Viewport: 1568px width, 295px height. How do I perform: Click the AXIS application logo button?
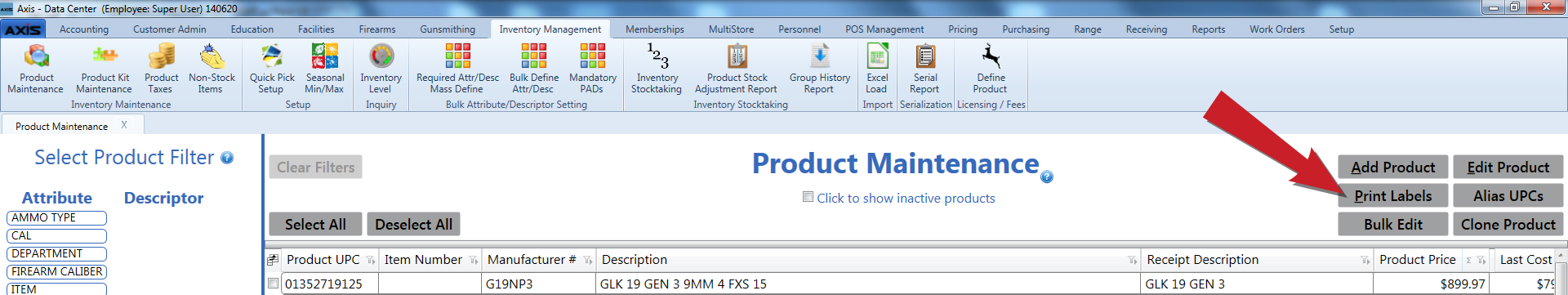point(23,29)
